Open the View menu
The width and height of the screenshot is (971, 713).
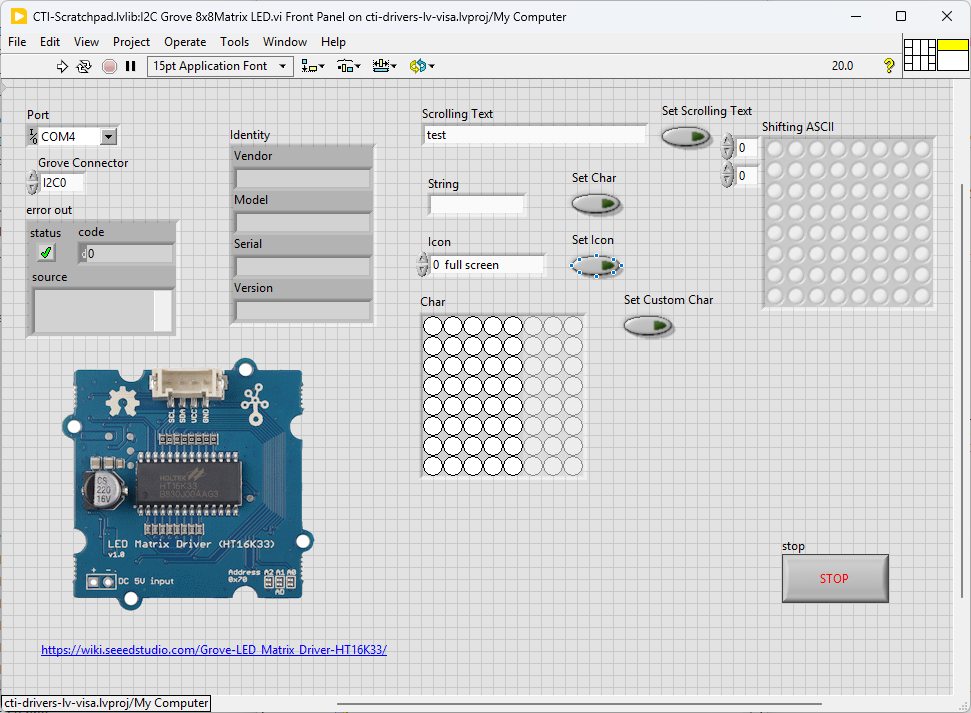(86, 42)
